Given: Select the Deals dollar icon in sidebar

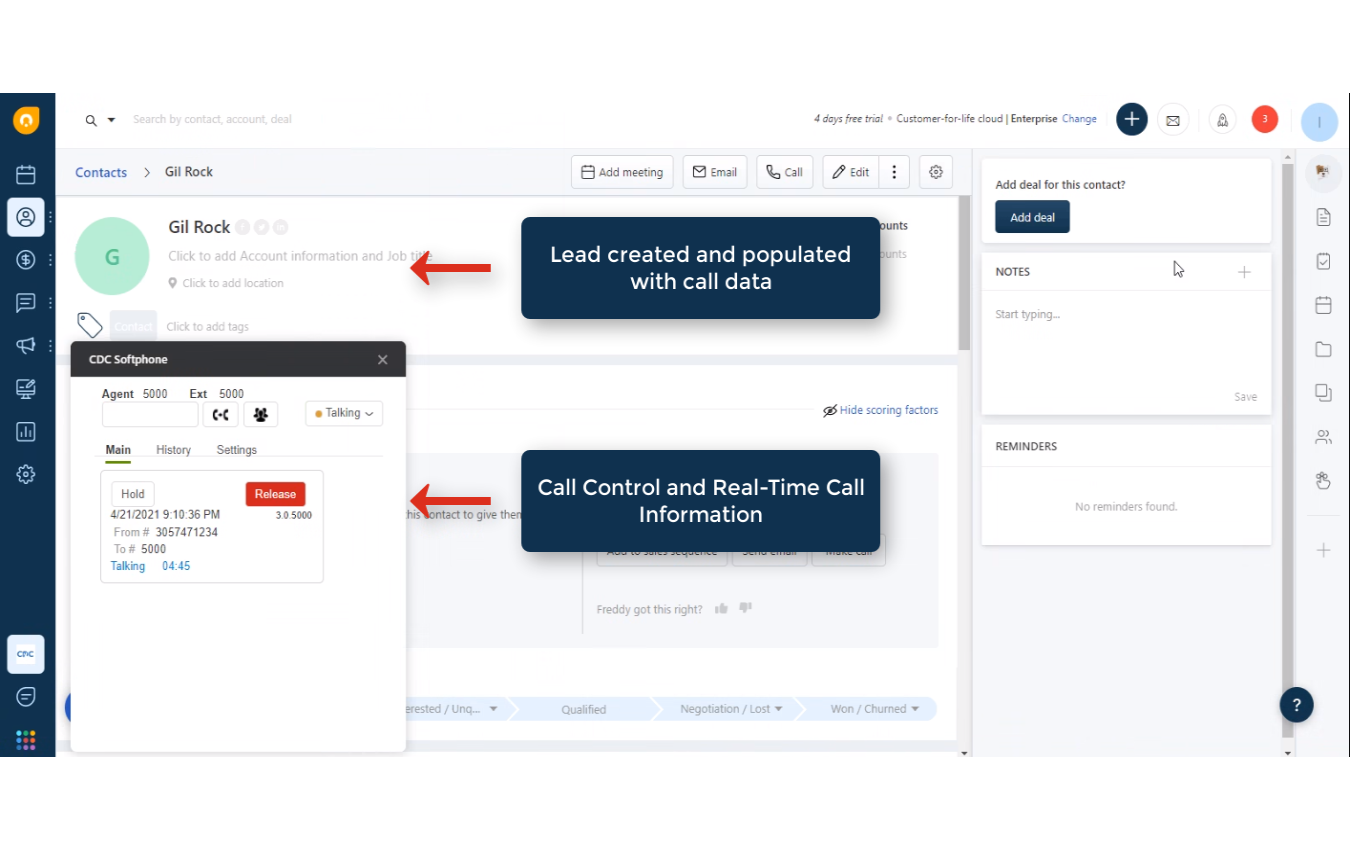Looking at the screenshot, I should (x=26, y=260).
